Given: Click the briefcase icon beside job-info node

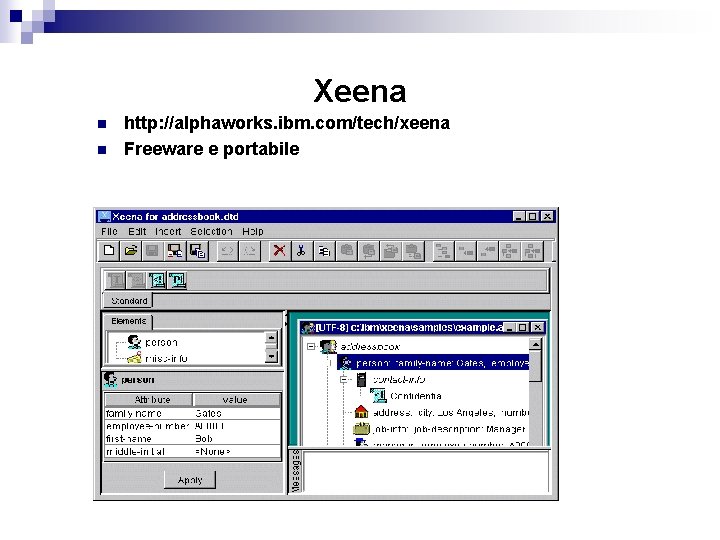Looking at the screenshot, I should point(361,428).
